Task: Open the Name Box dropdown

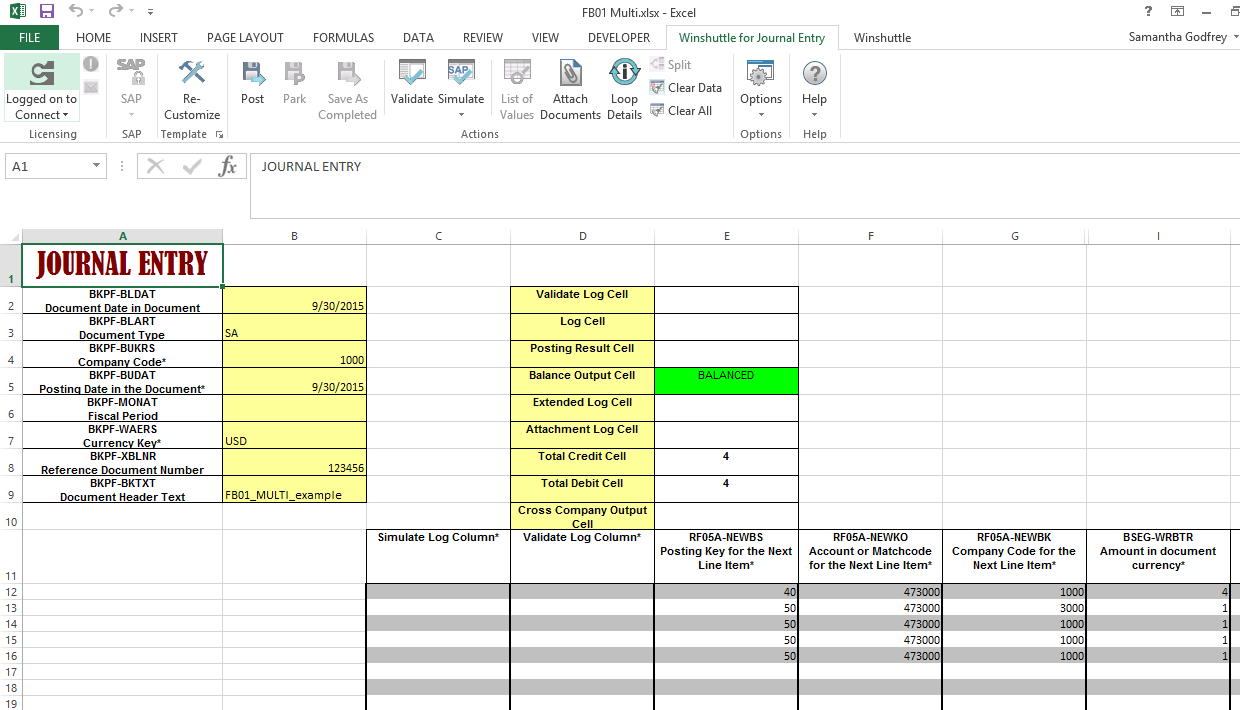Action: pos(97,166)
